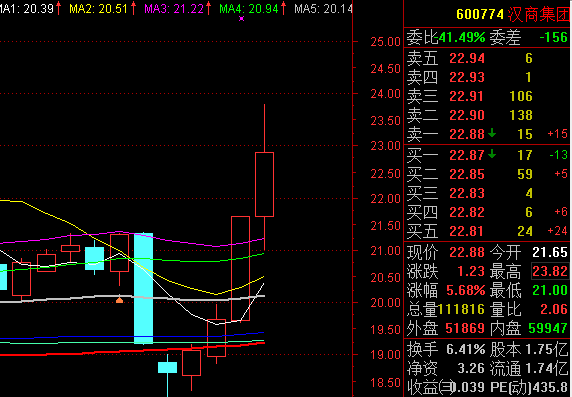Click the 25.00 price axis label
The height and width of the screenshot is (397, 572).
[x=385, y=42]
